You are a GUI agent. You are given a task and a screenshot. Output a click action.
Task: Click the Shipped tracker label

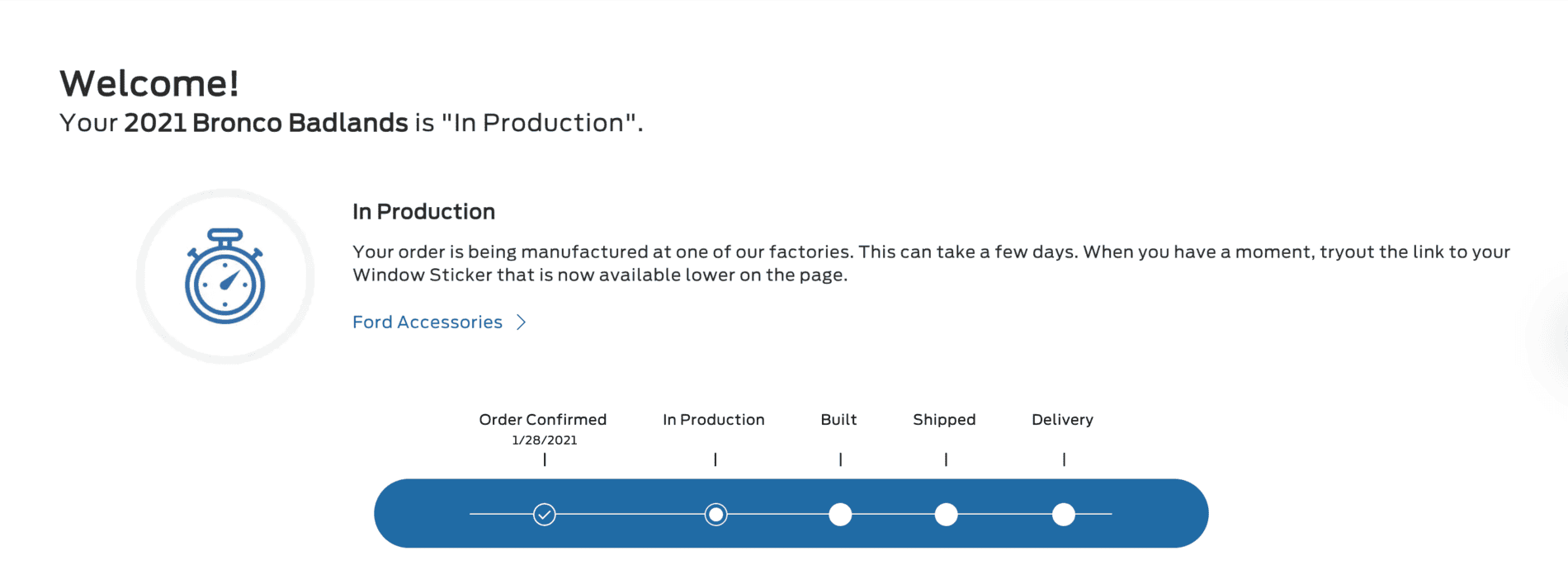click(944, 420)
